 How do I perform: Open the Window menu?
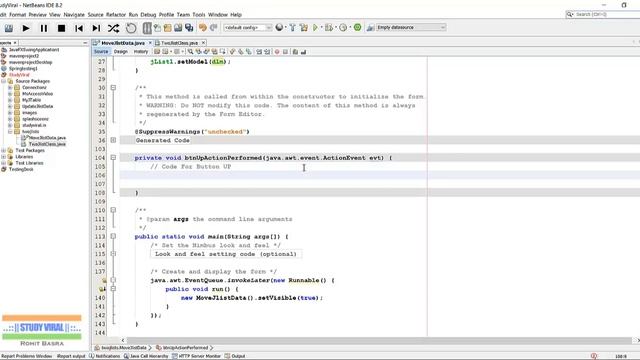218,15
